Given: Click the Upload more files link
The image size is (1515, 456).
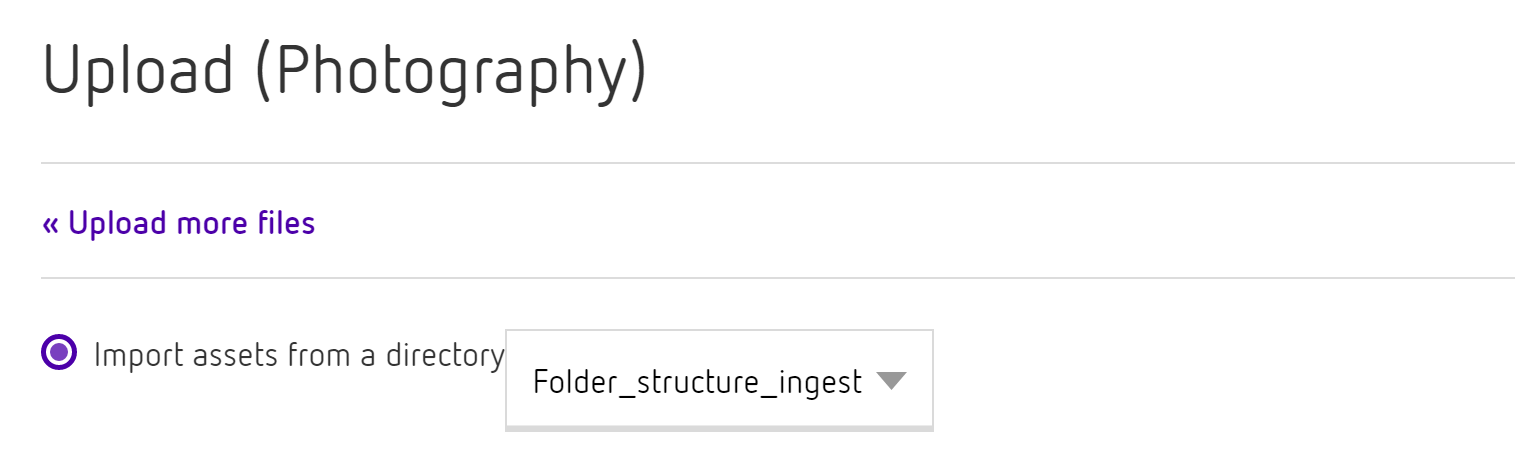Looking at the screenshot, I should tap(179, 223).
